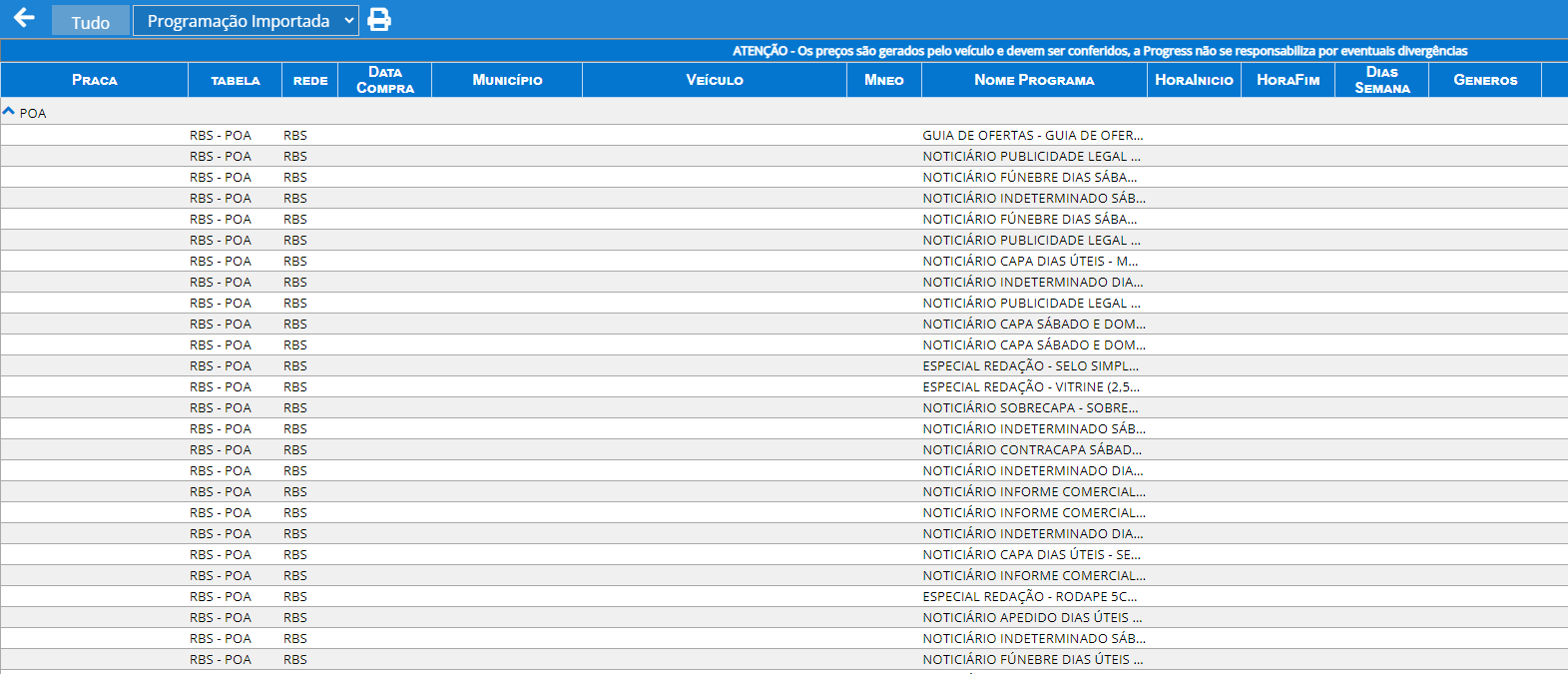Click RBS network cell in the SOBRECAPA row
Image resolution: width=1568 pixels, height=674 pixels.
(295, 407)
